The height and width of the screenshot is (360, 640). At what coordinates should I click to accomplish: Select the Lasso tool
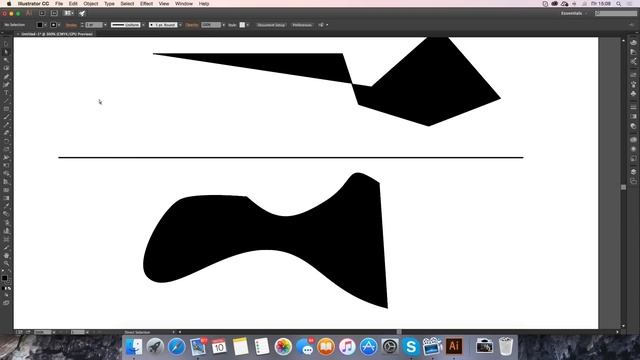pos(6,69)
